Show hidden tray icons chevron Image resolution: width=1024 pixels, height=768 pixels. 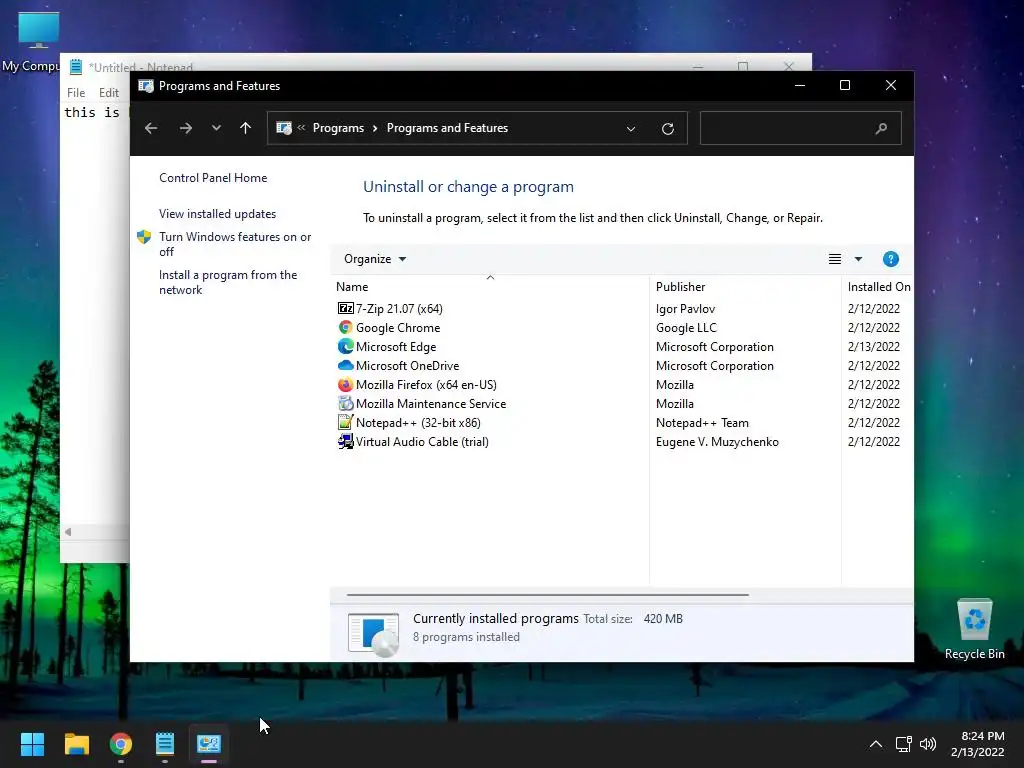876,744
